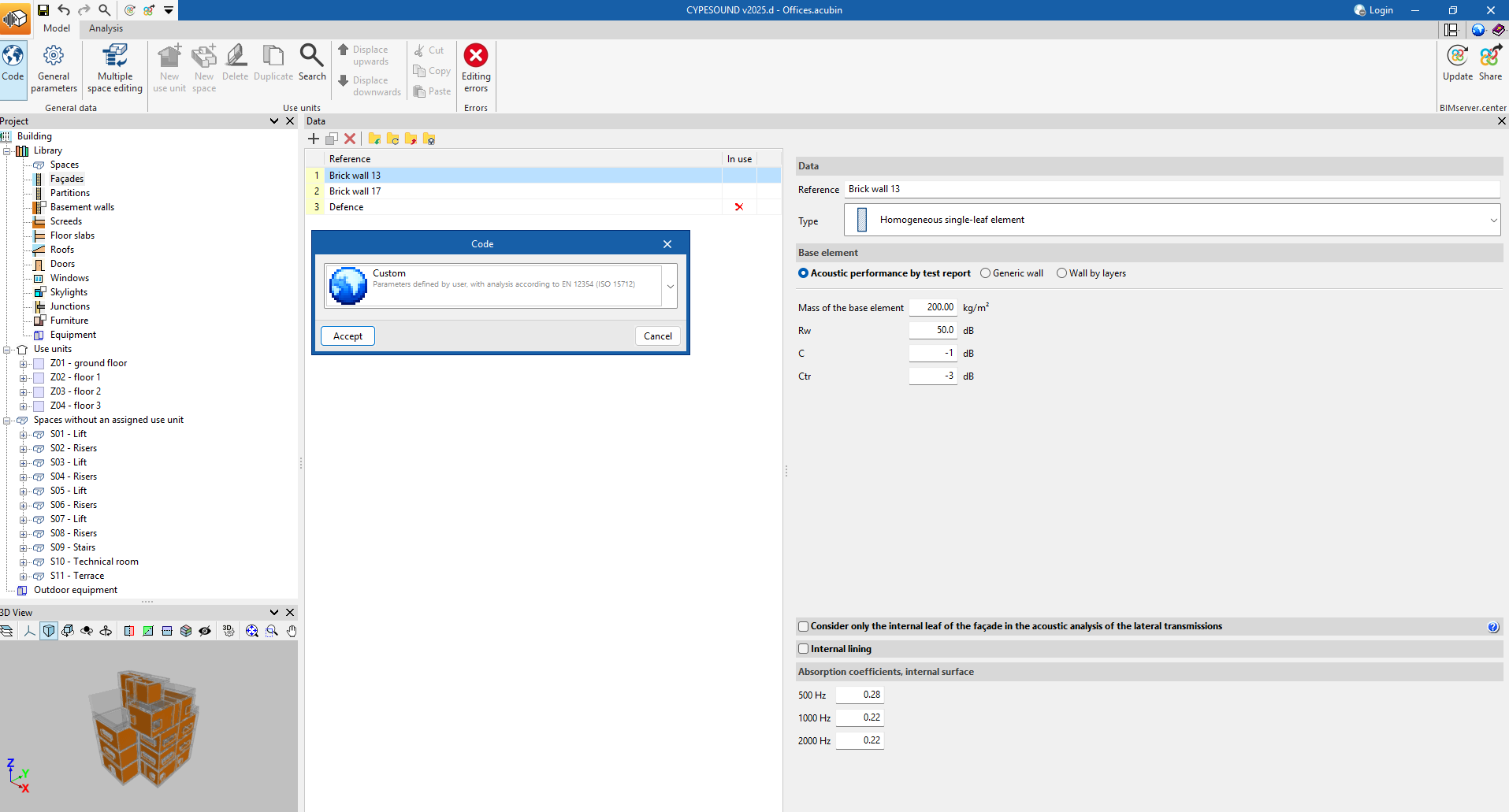Click the crossed-out eye icon in 3D View
This screenshot has width=1509, height=812.
pyautogui.click(x=205, y=631)
